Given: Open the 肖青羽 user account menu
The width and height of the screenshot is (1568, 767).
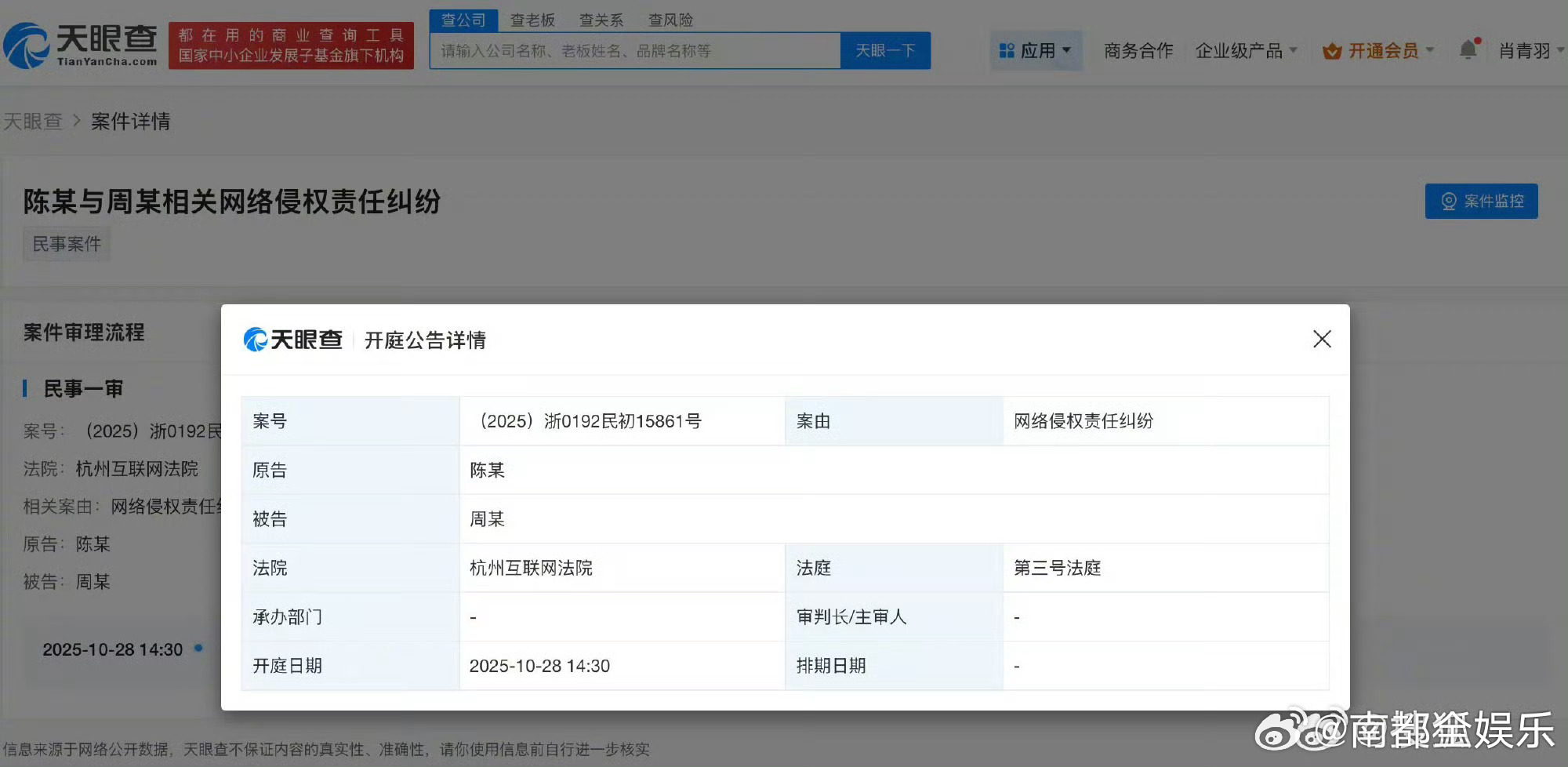Looking at the screenshot, I should click(x=1529, y=51).
